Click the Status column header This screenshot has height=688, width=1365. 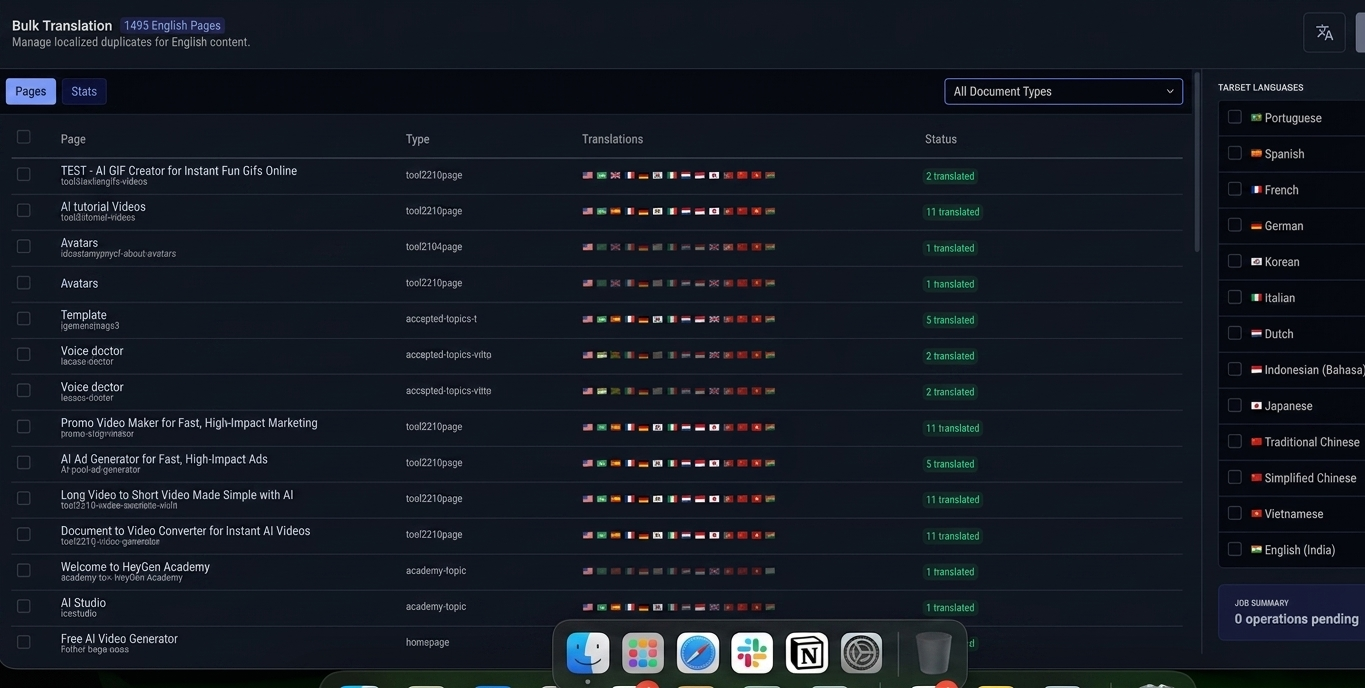click(x=940, y=139)
